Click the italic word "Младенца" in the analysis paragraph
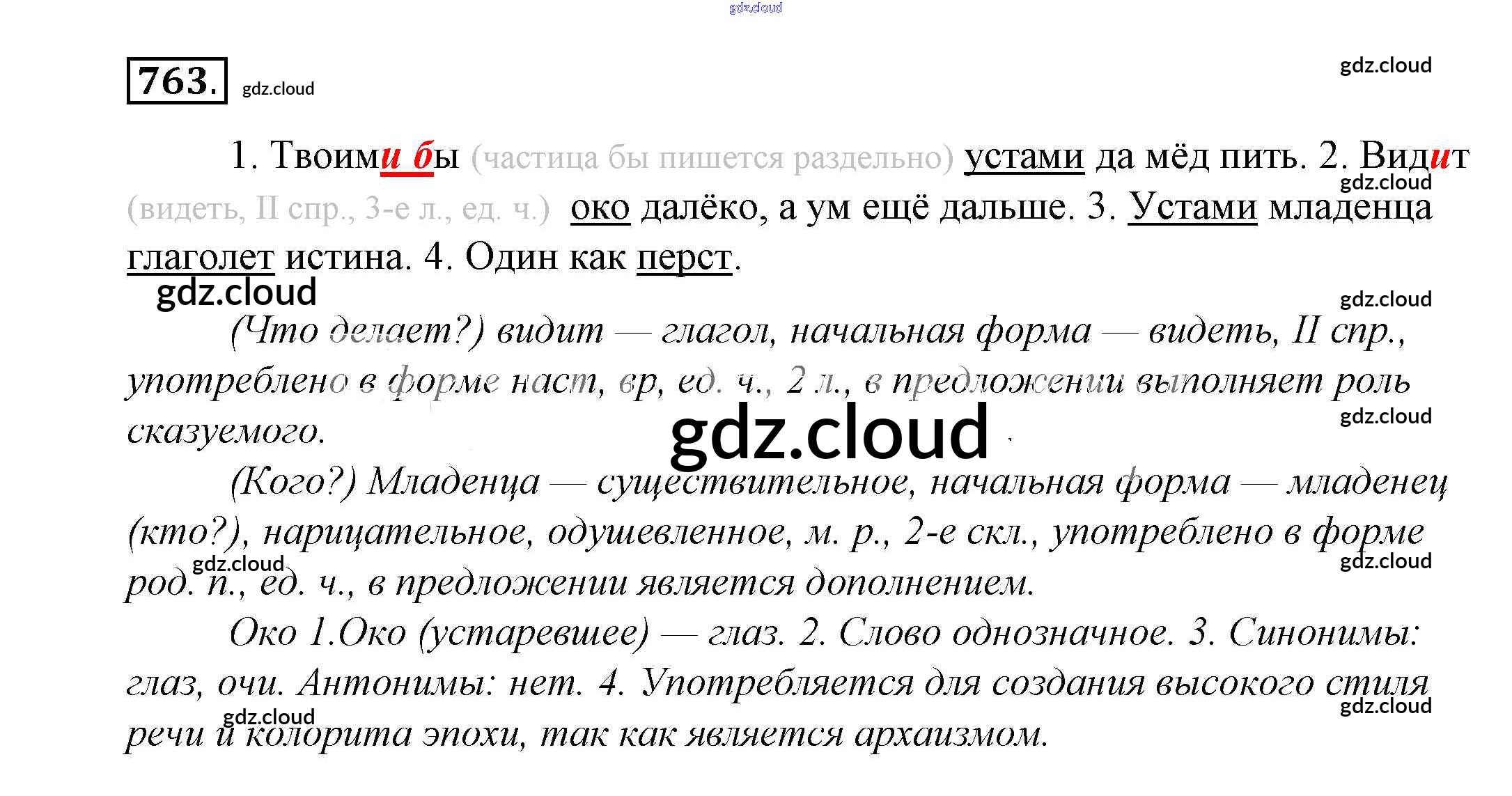1512x796 pixels. pos(453,482)
